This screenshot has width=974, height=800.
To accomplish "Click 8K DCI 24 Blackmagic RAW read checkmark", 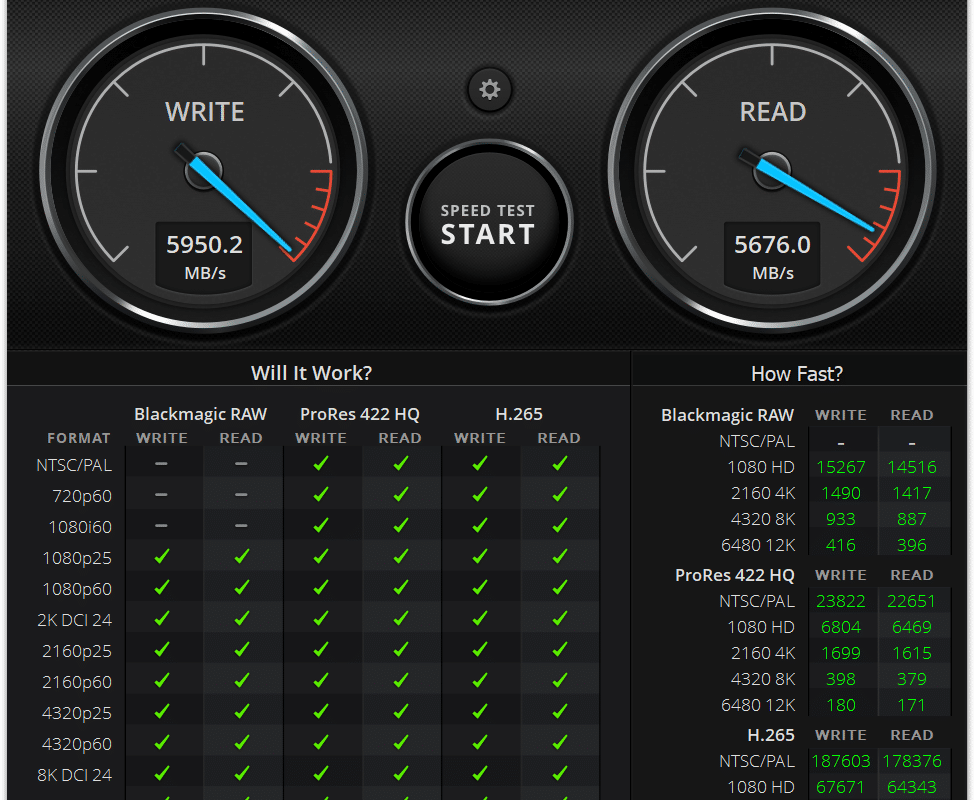I will pyautogui.click(x=242, y=774).
